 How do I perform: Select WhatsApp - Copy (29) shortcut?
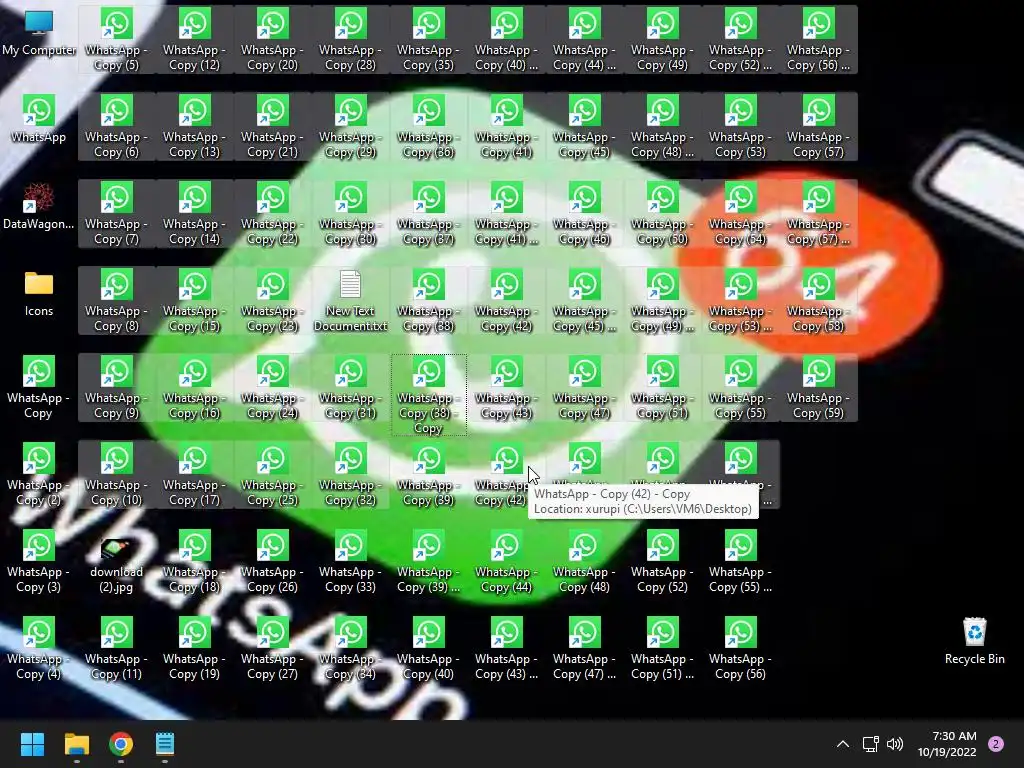350,127
